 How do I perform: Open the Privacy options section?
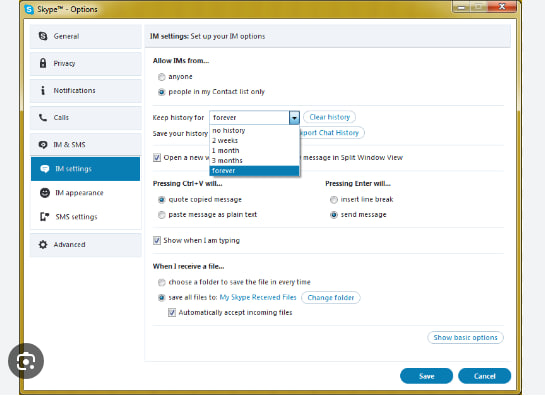point(86,63)
